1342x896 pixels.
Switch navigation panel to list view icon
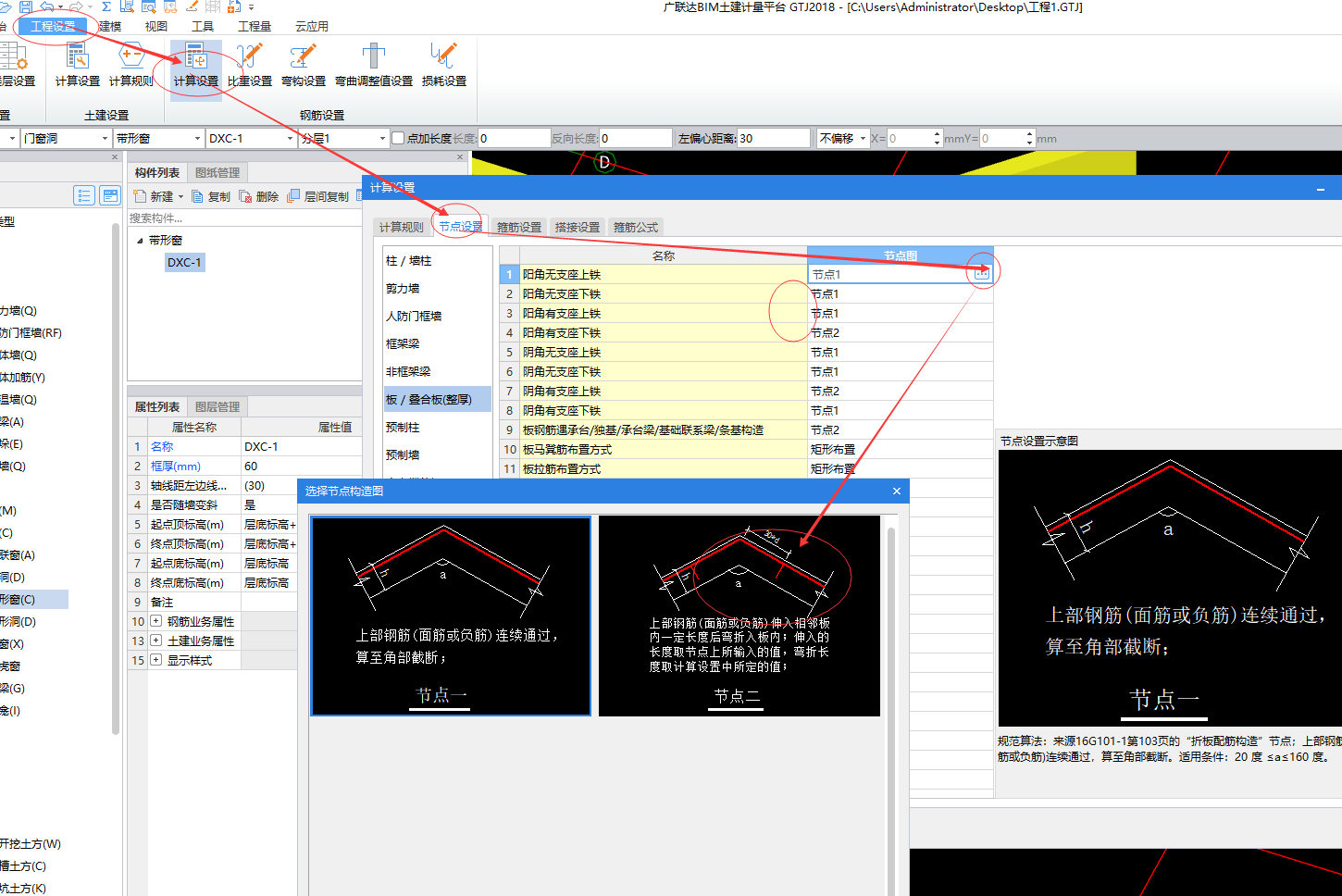(x=84, y=195)
